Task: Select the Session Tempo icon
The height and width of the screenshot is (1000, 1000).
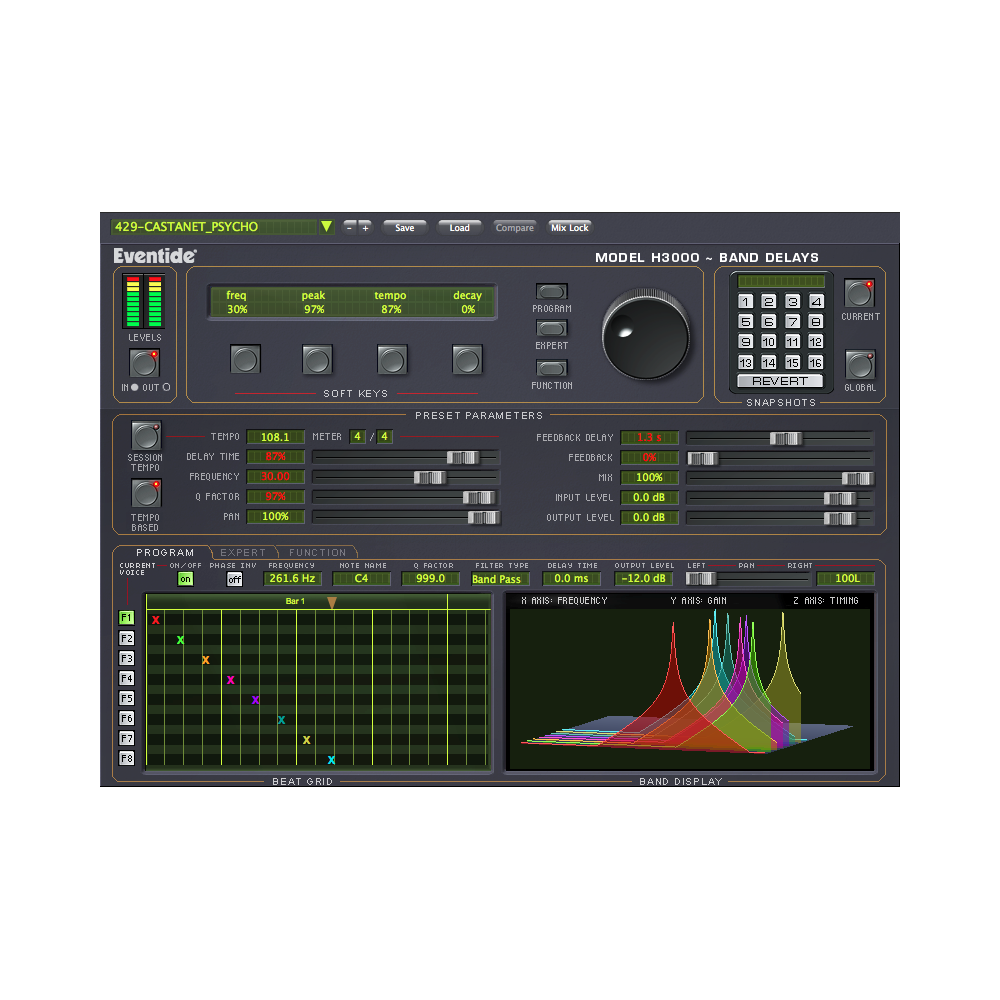Action: [145, 434]
